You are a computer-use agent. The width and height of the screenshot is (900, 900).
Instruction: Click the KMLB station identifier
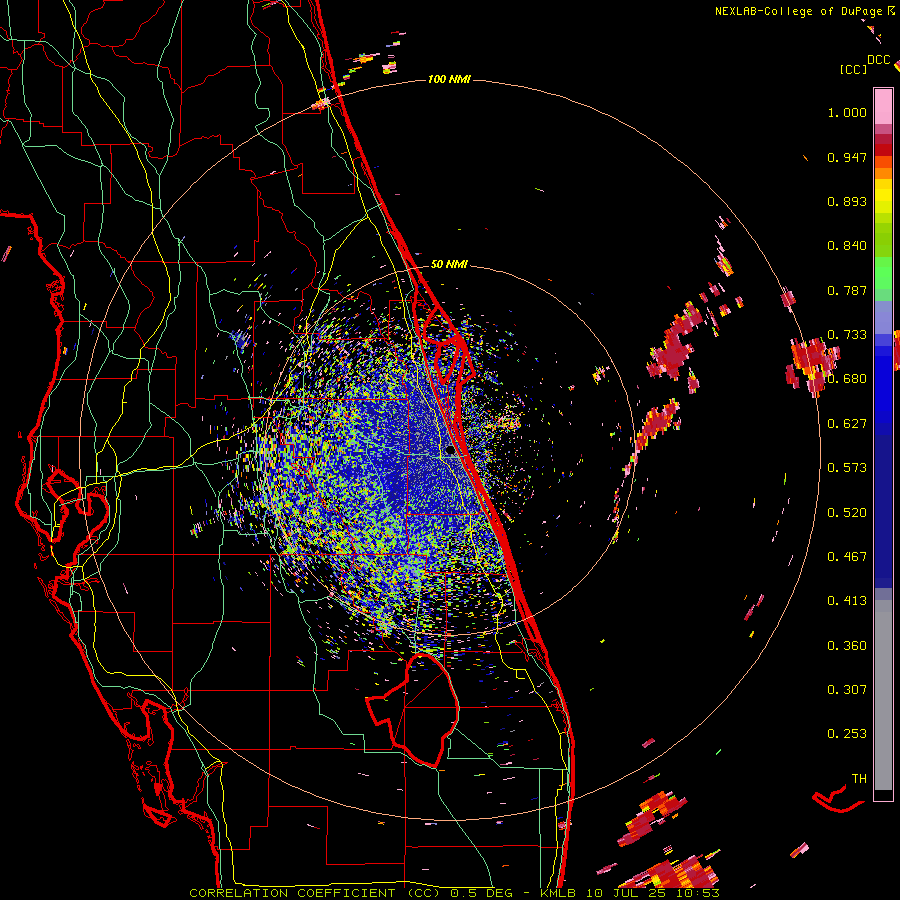pyautogui.click(x=557, y=893)
